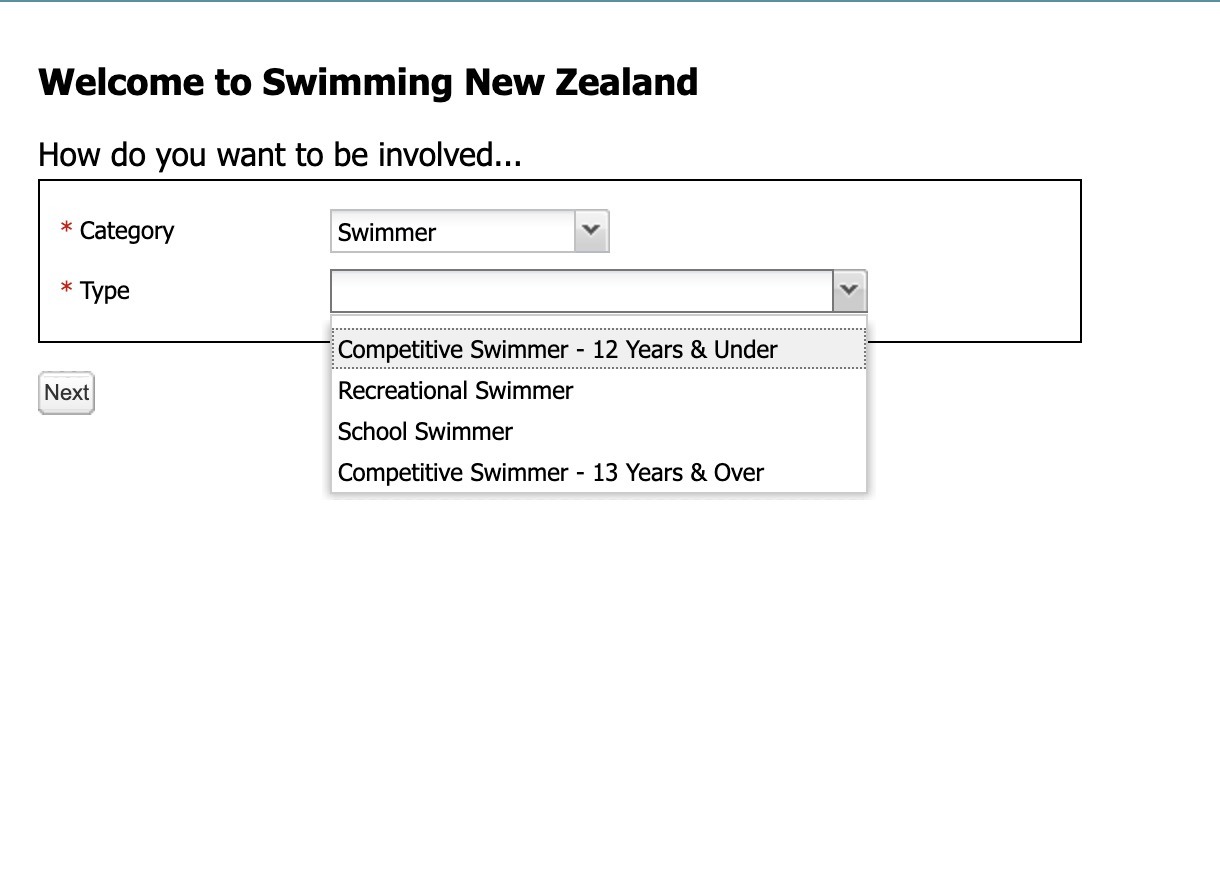This screenshot has height=886, width=1220.
Task: Select the blank entry atop the Type list
Action: pos(598,322)
